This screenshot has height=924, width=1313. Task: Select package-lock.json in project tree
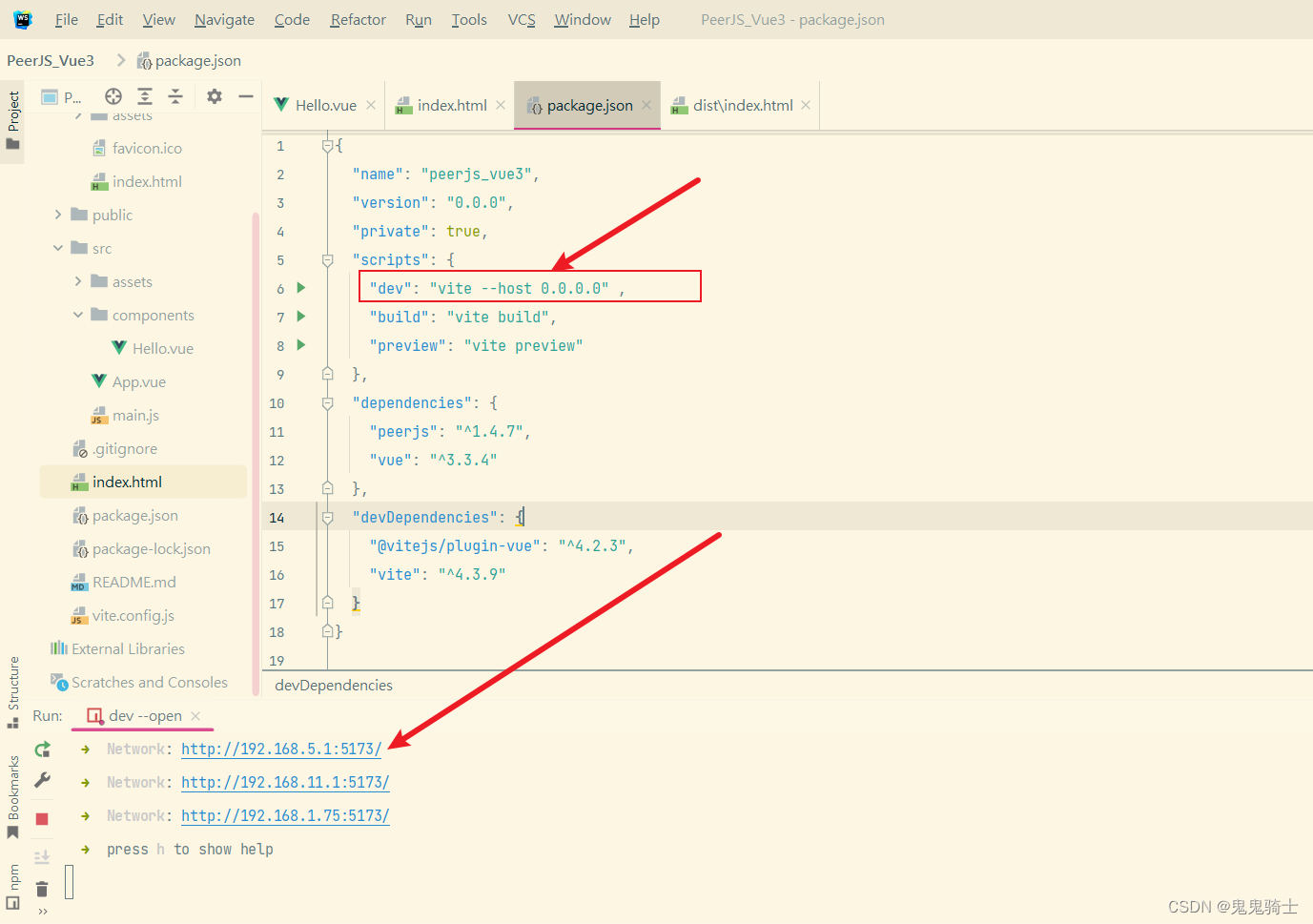pos(152,549)
